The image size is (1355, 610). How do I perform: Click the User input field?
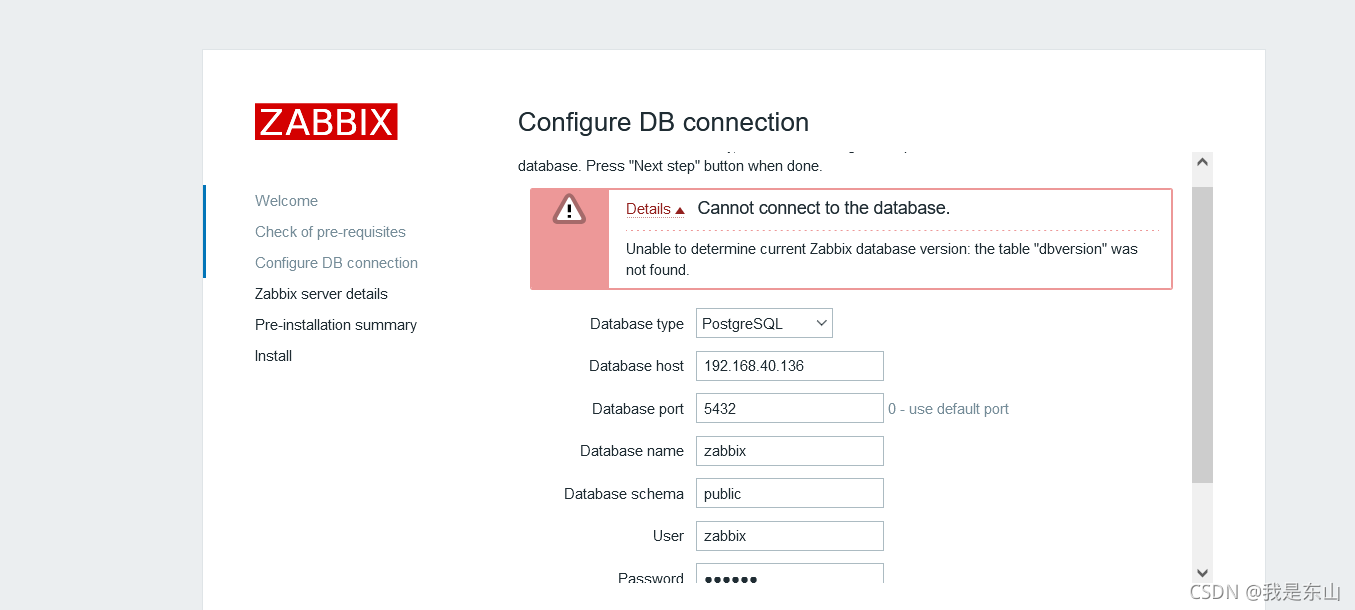[x=790, y=536]
